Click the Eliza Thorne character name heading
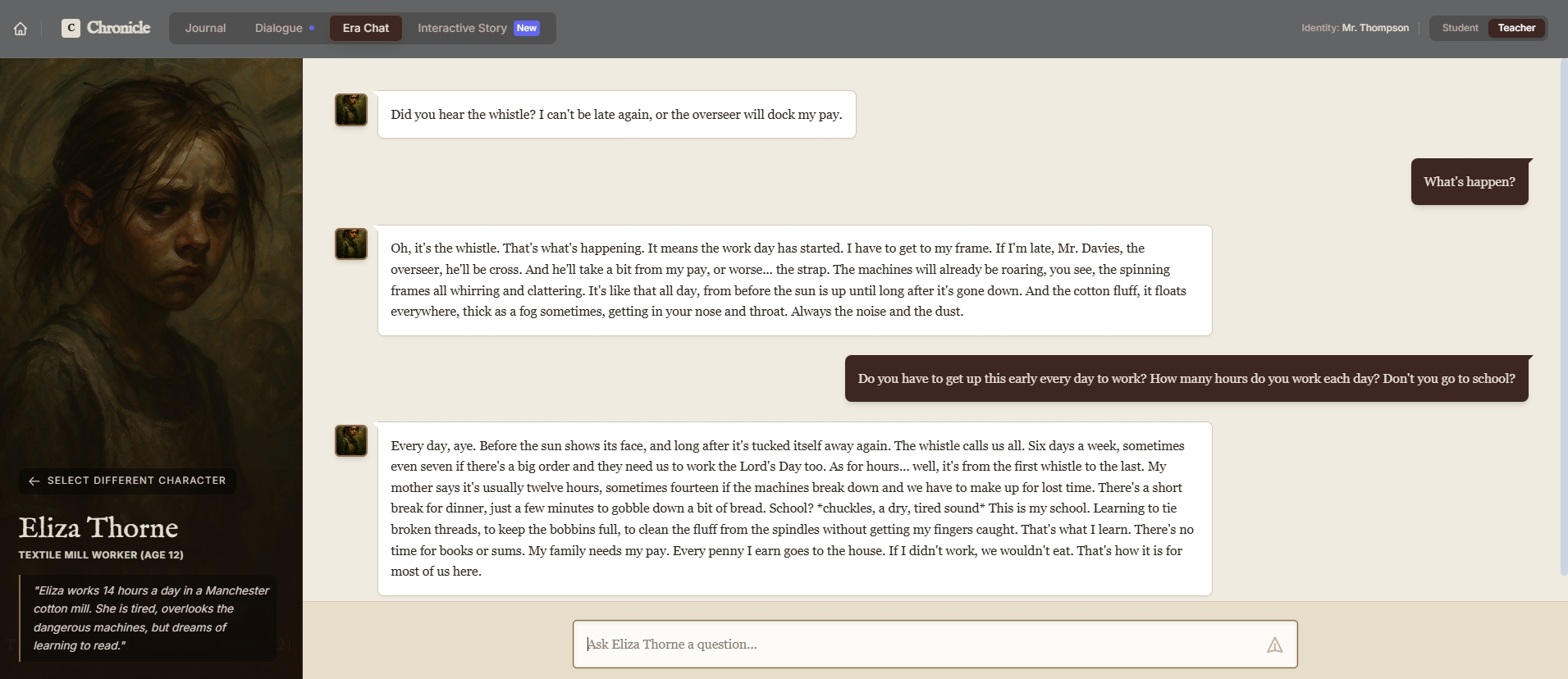The image size is (1568, 679). [98, 527]
